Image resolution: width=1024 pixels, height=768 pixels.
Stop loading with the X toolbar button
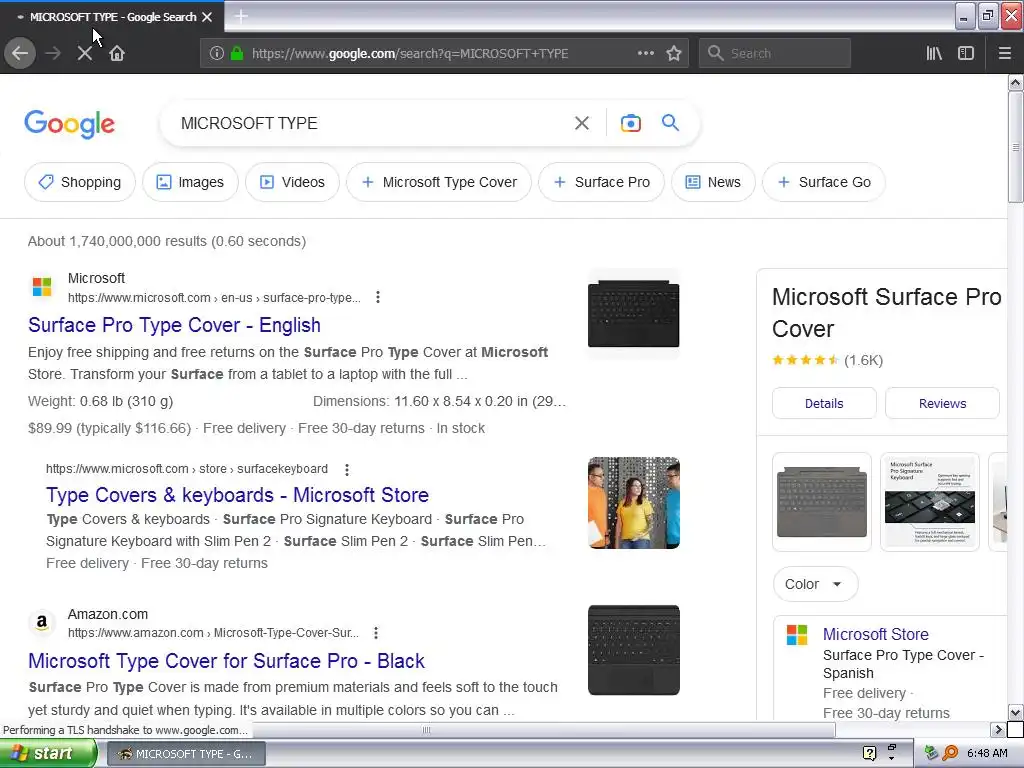(x=85, y=54)
